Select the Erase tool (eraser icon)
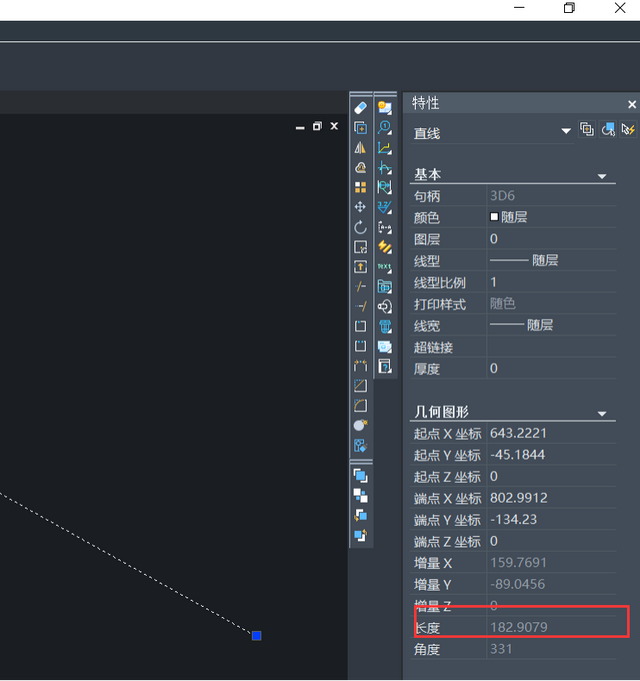 [x=360, y=108]
